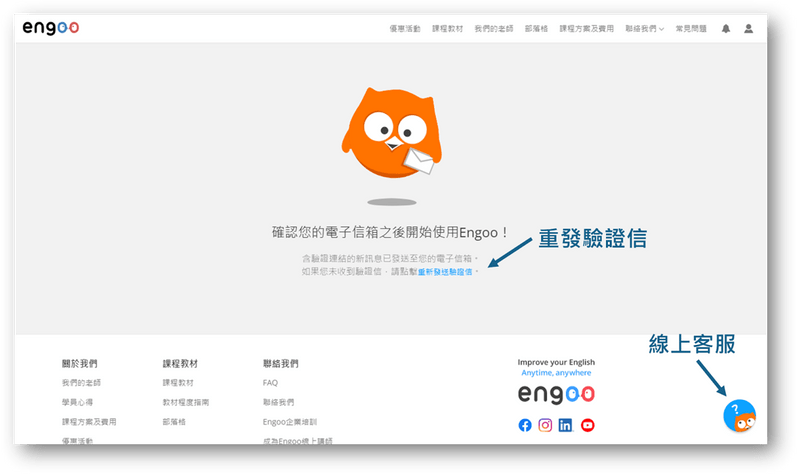797x474 pixels.
Task: Open Engoo's LinkedIn icon
Action: (x=566, y=425)
